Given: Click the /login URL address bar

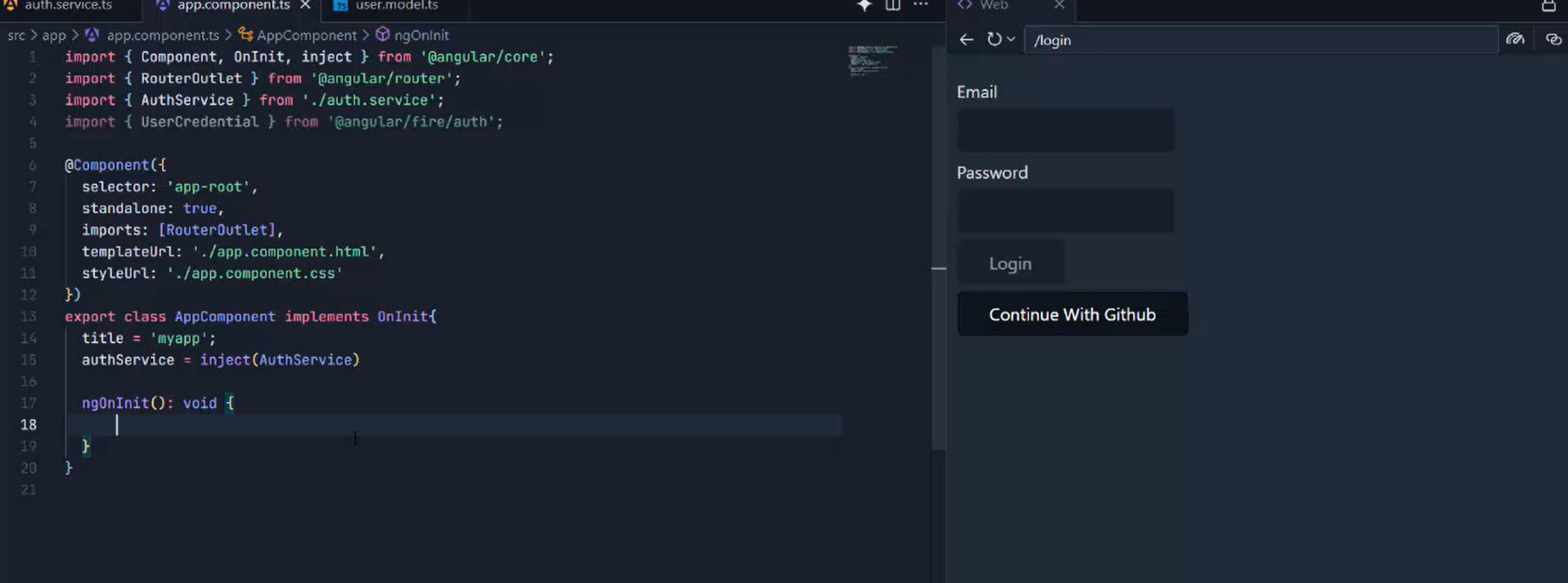Looking at the screenshot, I should point(1261,40).
